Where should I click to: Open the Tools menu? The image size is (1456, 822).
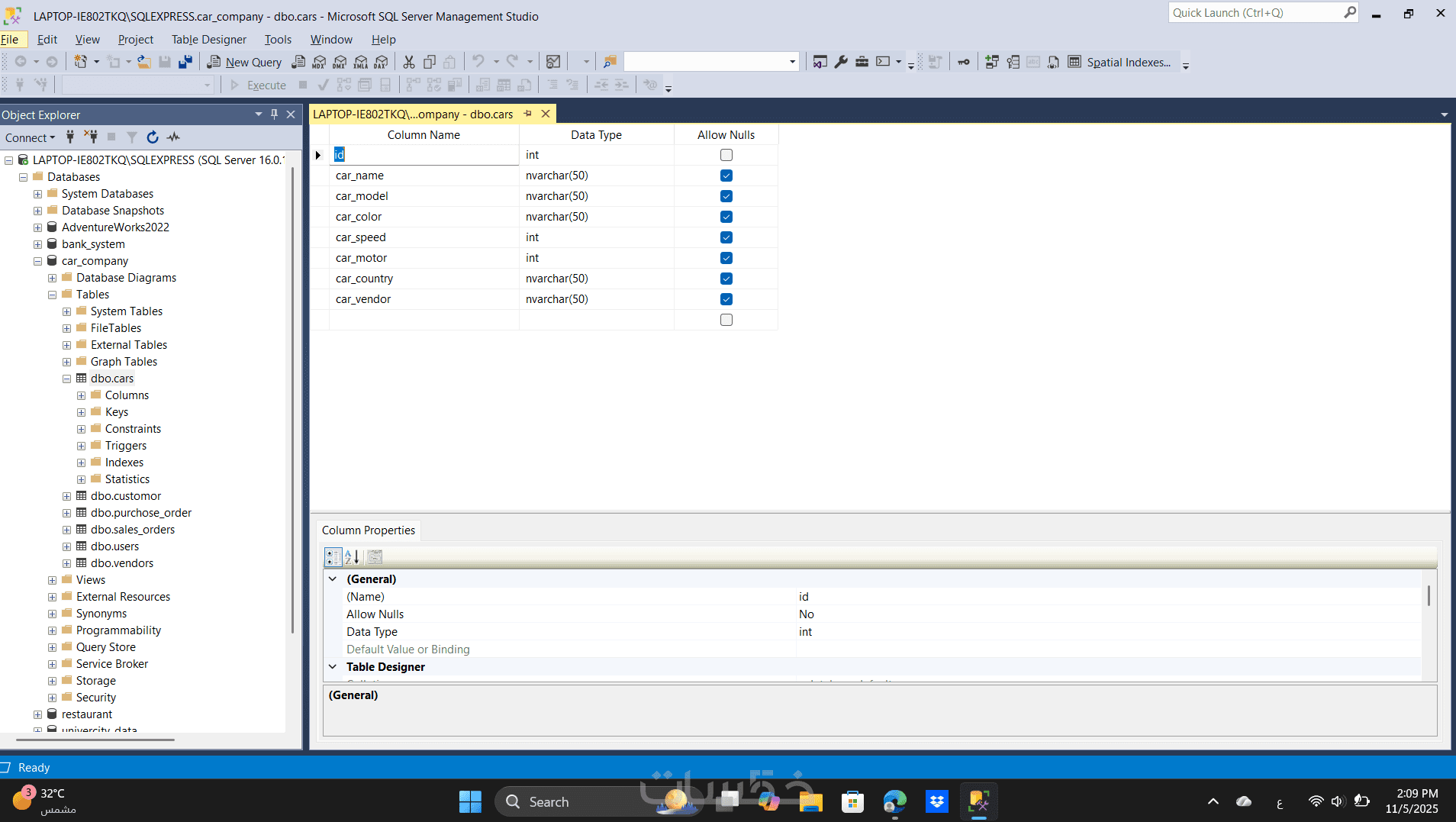[x=278, y=40]
